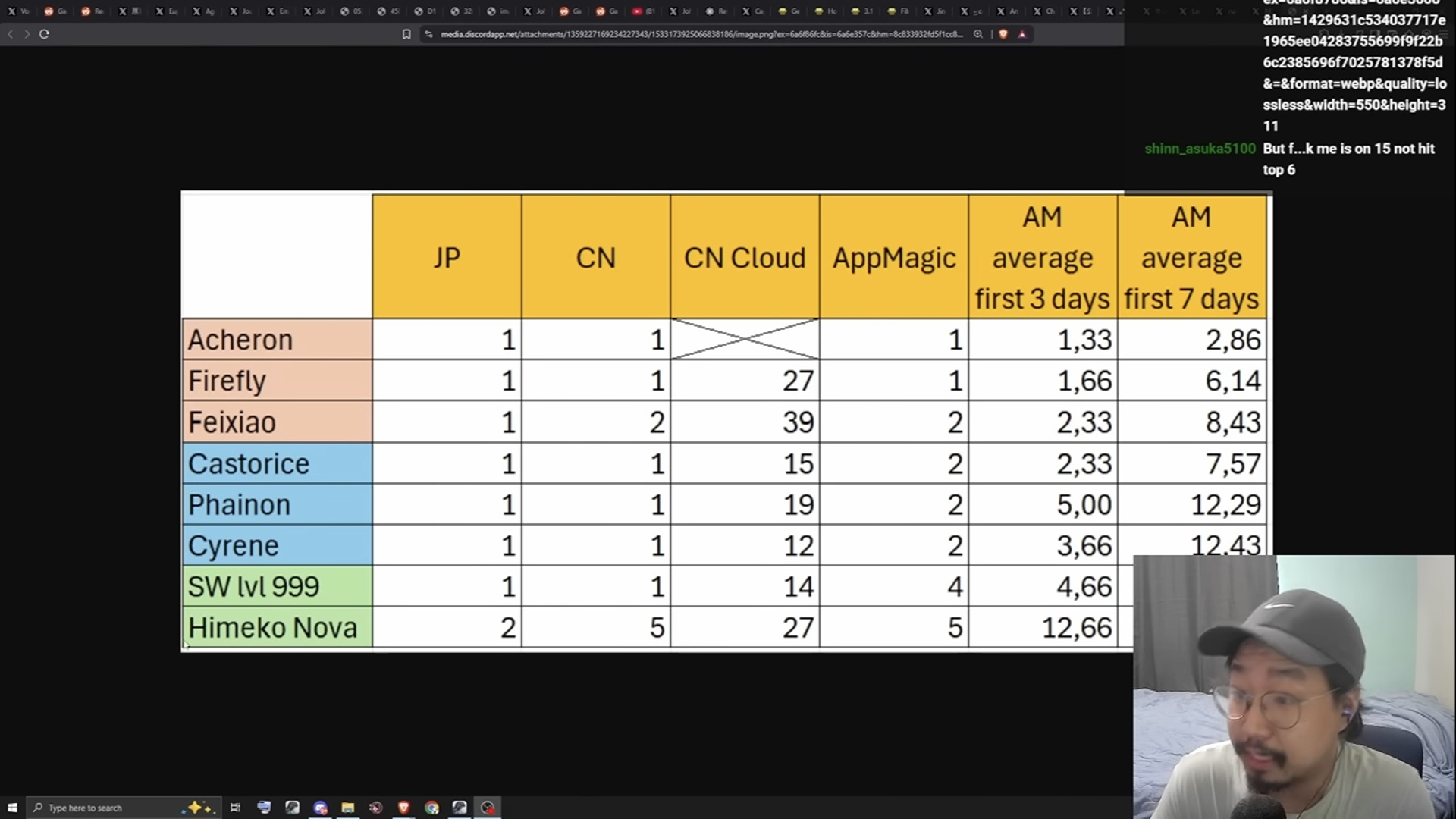Click the value "19" in Phainon row
The width and height of the screenshot is (1456, 819).
click(x=799, y=505)
